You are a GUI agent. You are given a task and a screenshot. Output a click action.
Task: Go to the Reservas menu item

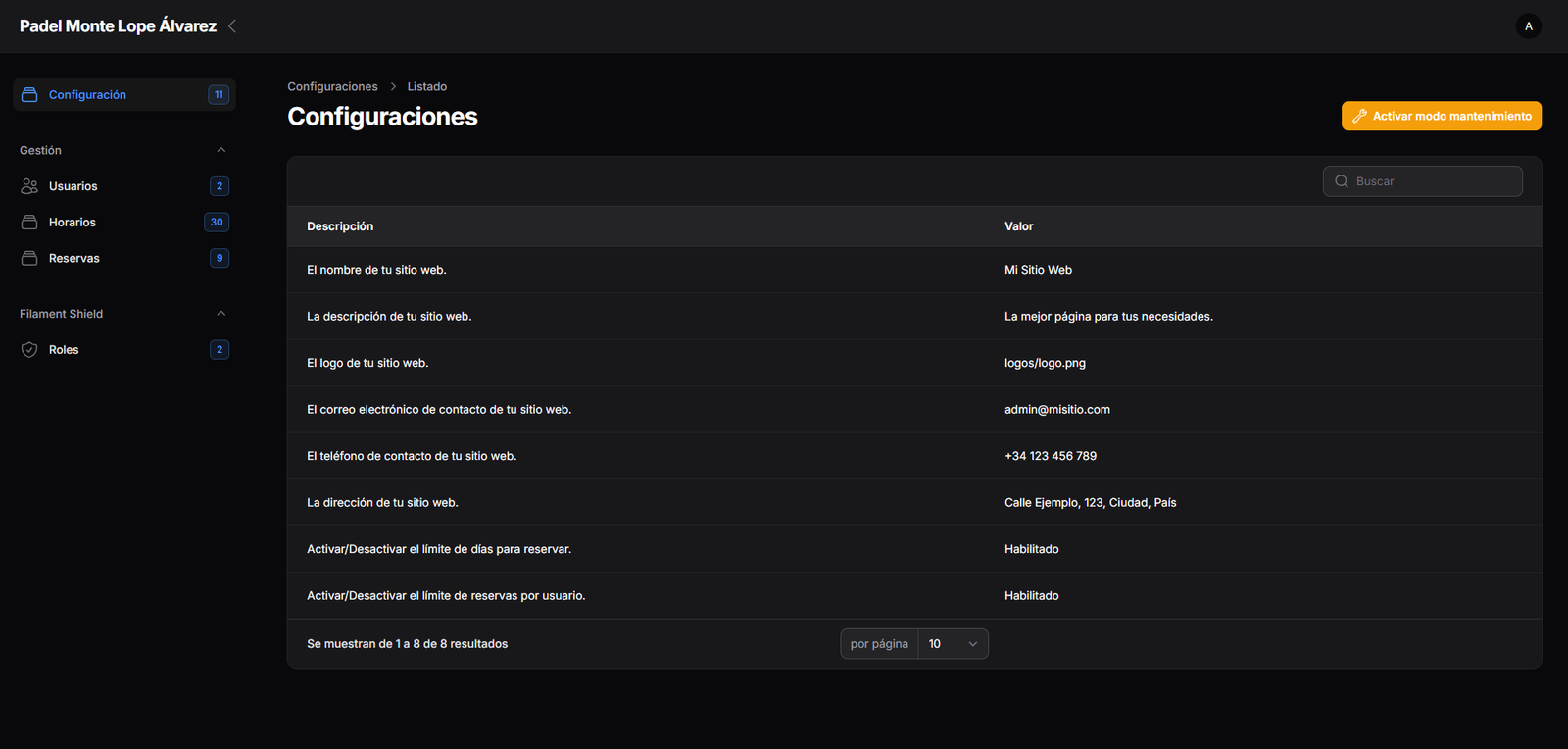tap(74, 259)
